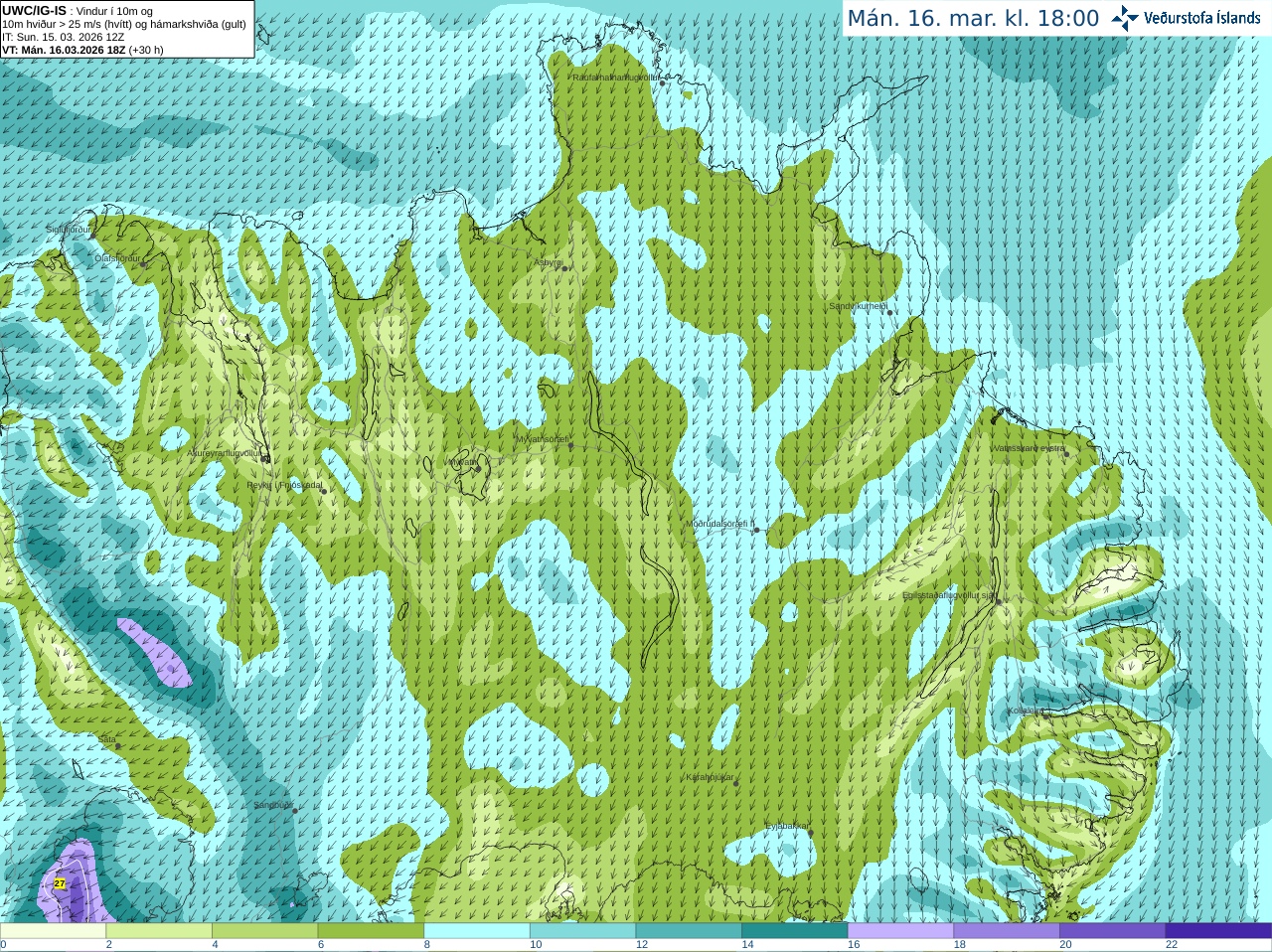Click the legend value 8
1272x952 pixels.
tap(427, 945)
